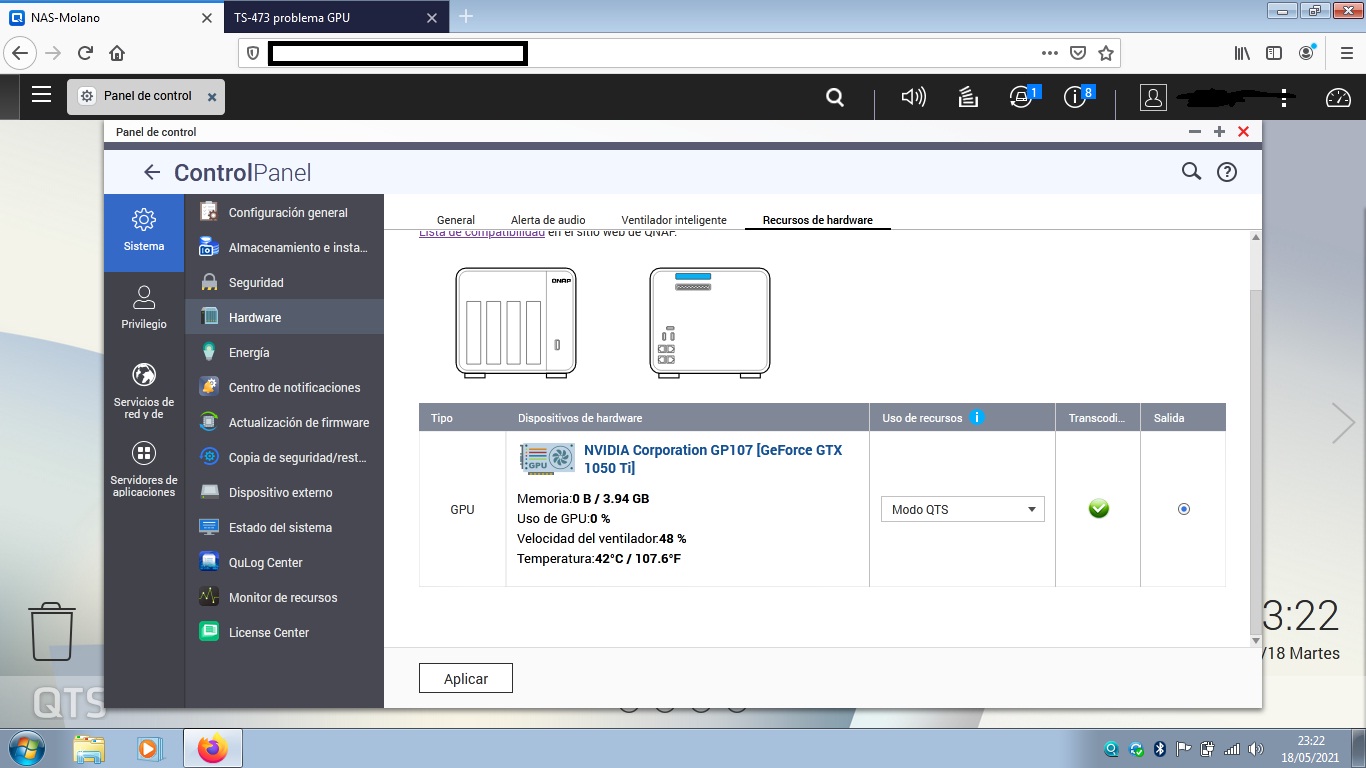1366x768 pixels.
Task: Open Monitor de recursos in sidebar
Action: pos(283,597)
